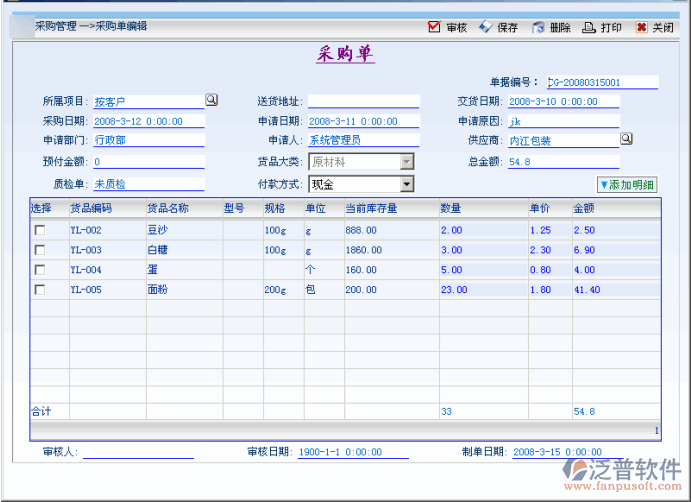The image size is (692, 502).
Task: Check the box for row YL-002
Action: 40,230
